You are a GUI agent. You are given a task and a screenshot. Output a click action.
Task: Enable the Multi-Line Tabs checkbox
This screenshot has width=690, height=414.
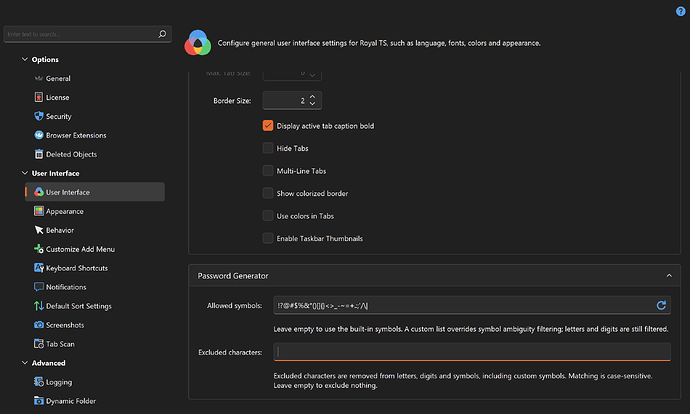[268, 171]
